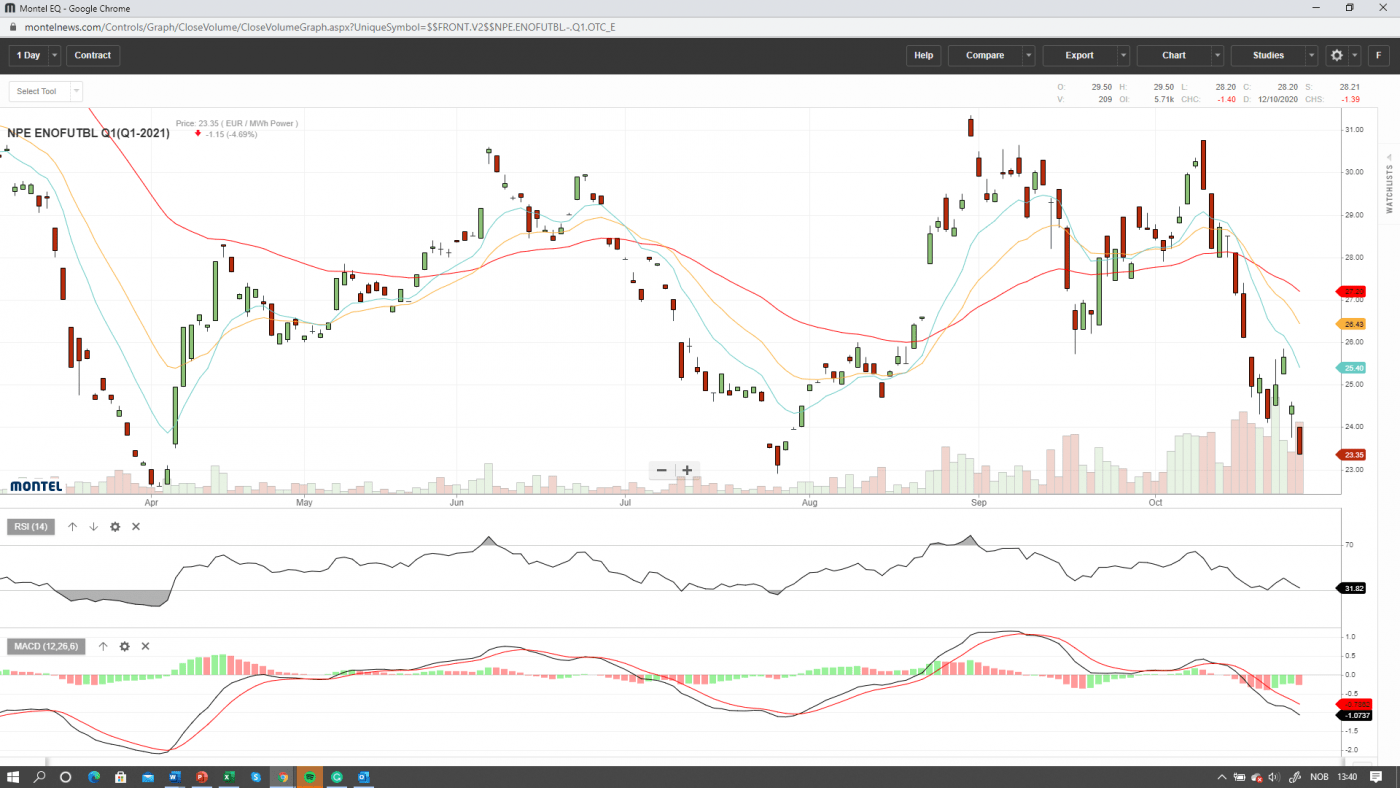Move the RSI panel down
Screen dimensions: 1400x788
(x=93, y=527)
